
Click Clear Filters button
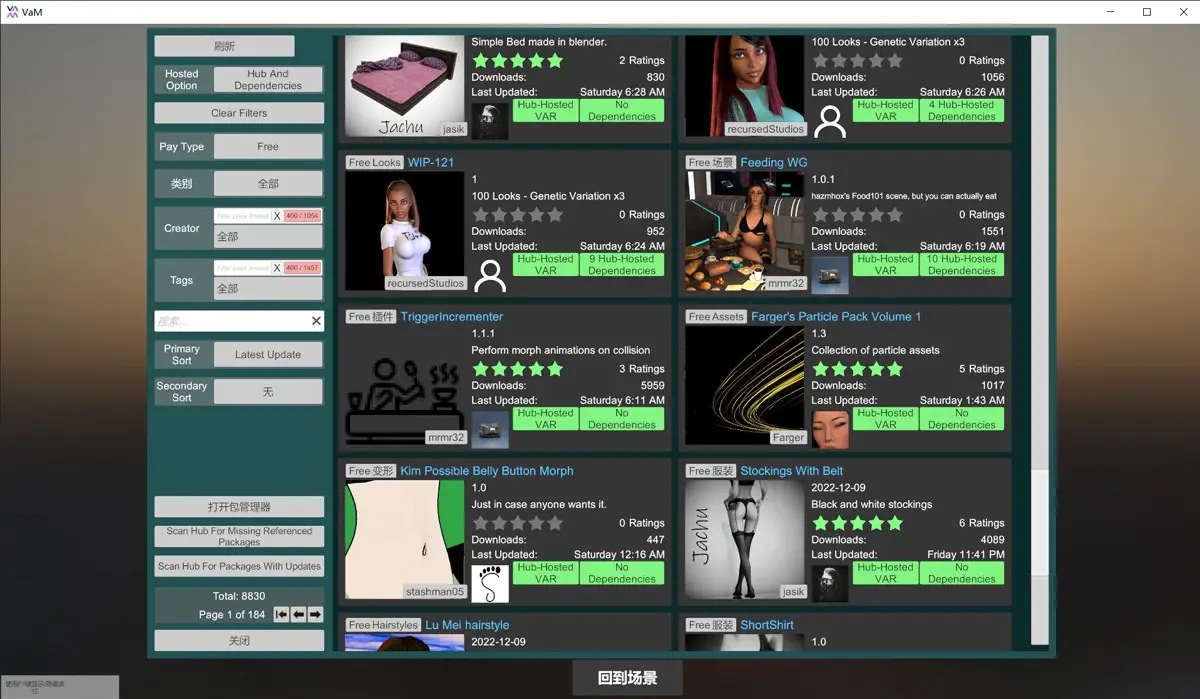tap(239, 113)
